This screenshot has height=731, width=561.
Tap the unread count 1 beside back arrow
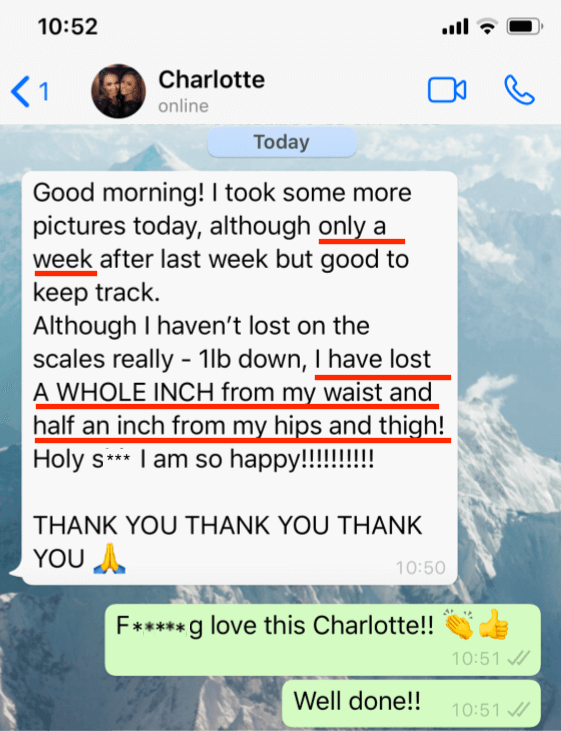pos(44,91)
